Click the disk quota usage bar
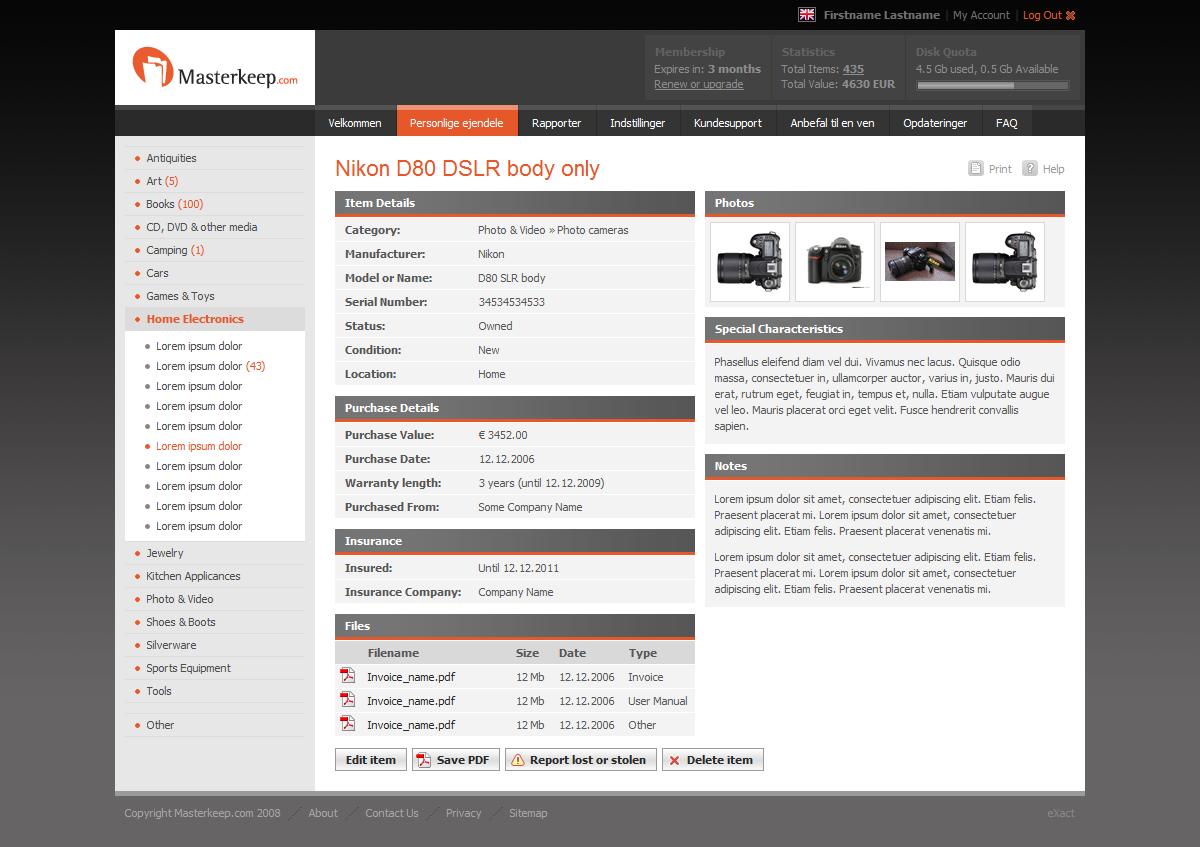1200x847 pixels. pos(992,86)
